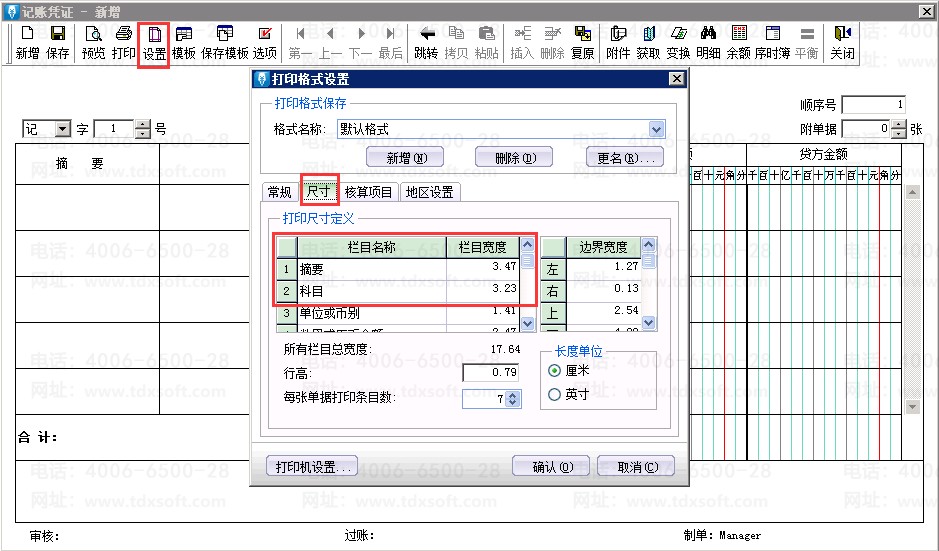Click the 新增 (New) toolbar icon

tap(27, 43)
